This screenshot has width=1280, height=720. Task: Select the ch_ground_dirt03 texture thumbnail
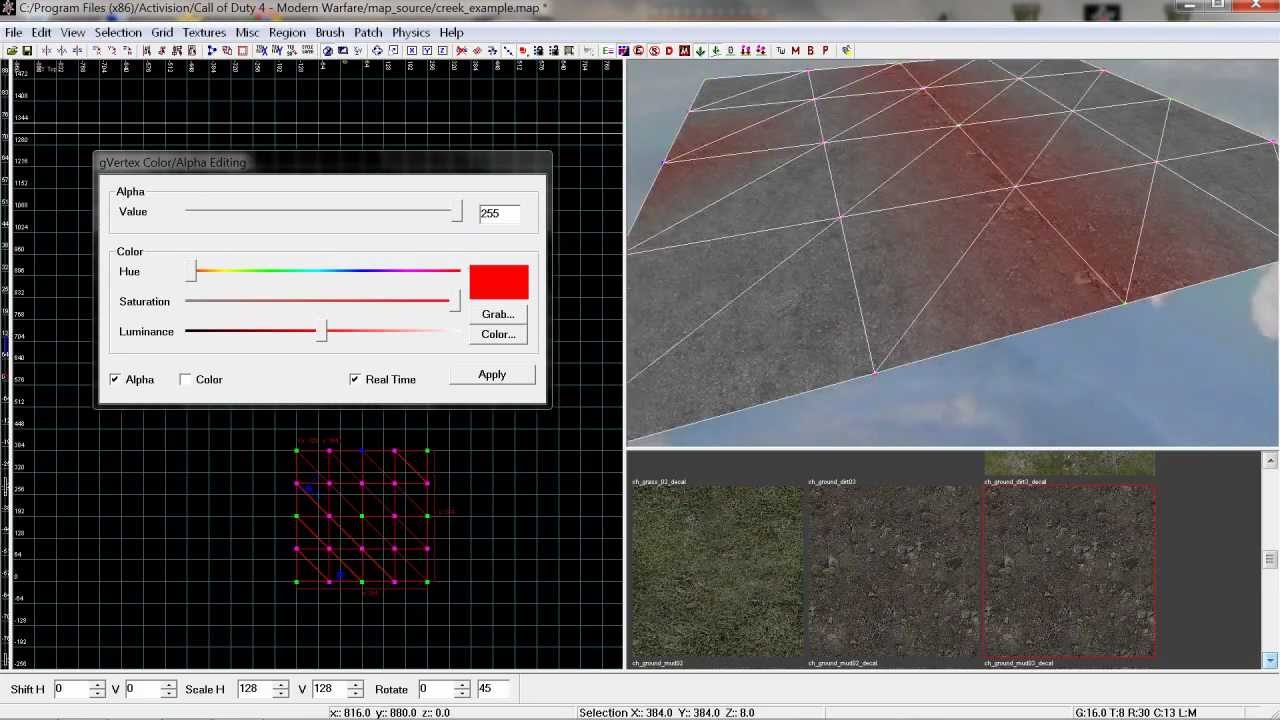click(892, 571)
